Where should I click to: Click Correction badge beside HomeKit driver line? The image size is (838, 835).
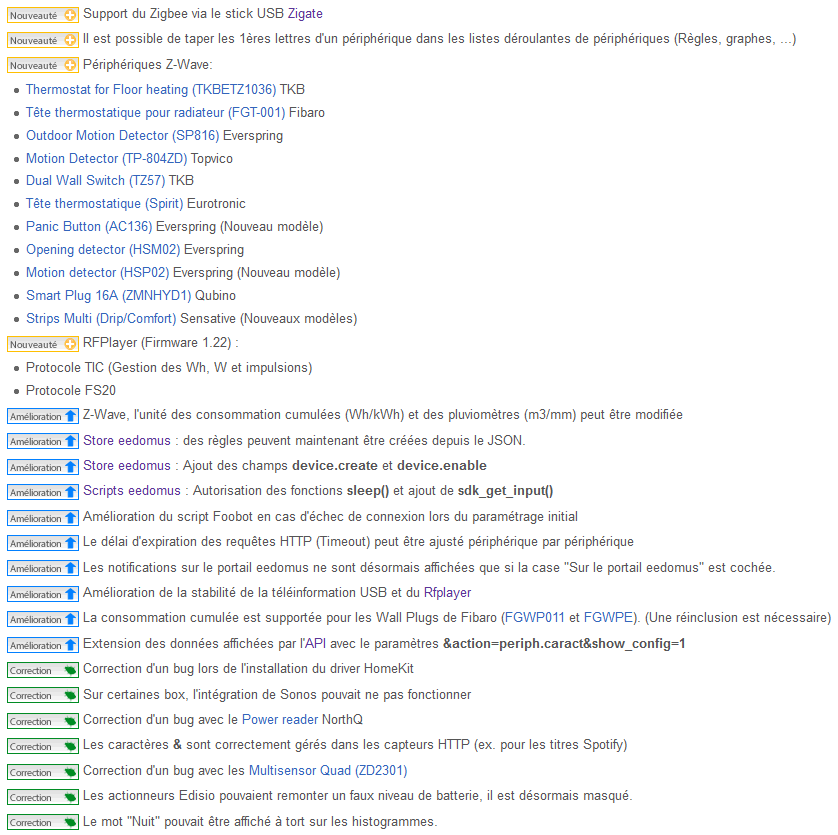[43, 670]
